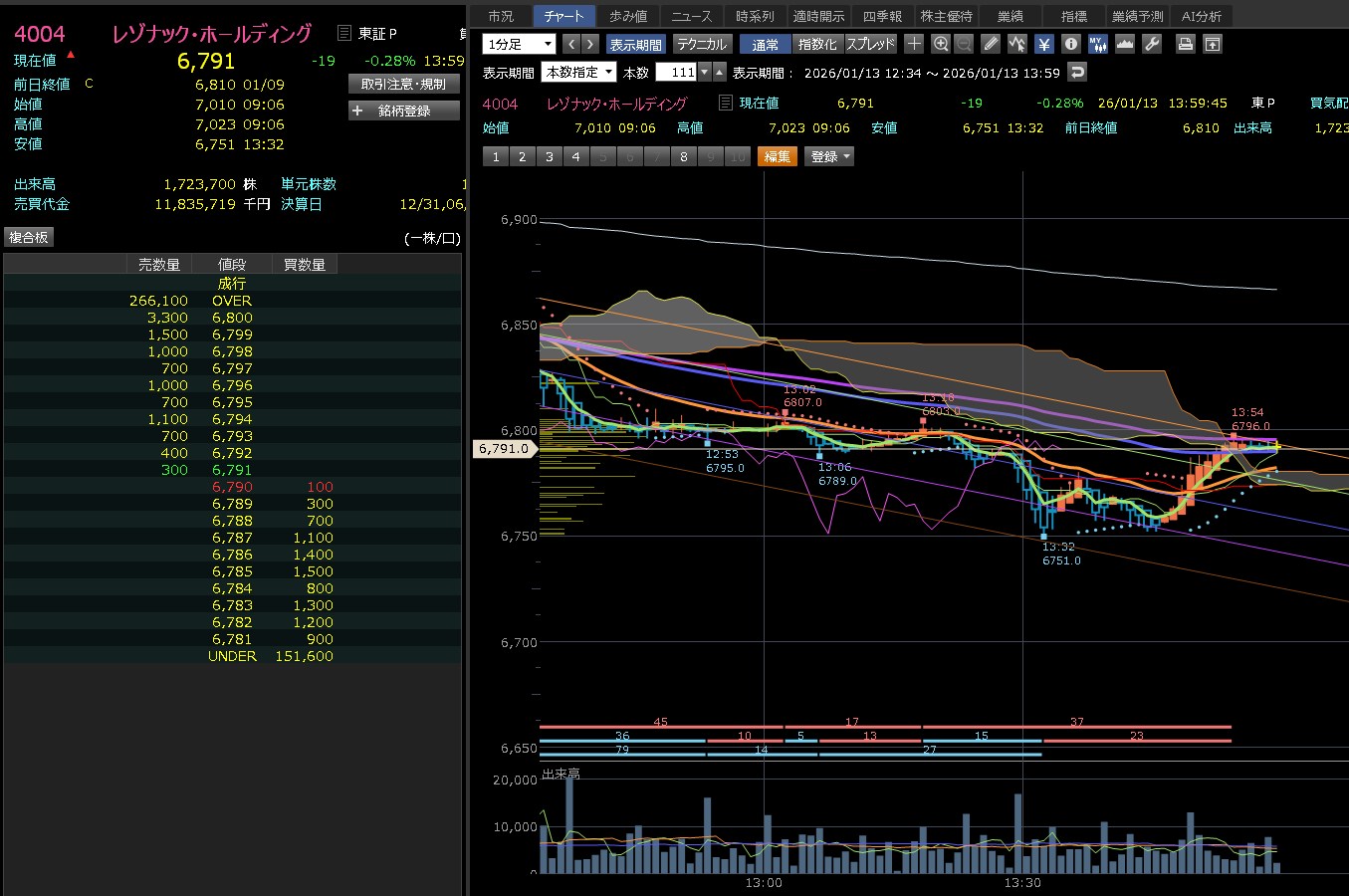The width and height of the screenshot is (1349, 896).
Task: Click the 6,791.0 current price marker on axis
Action: click(x=504, y=449)
